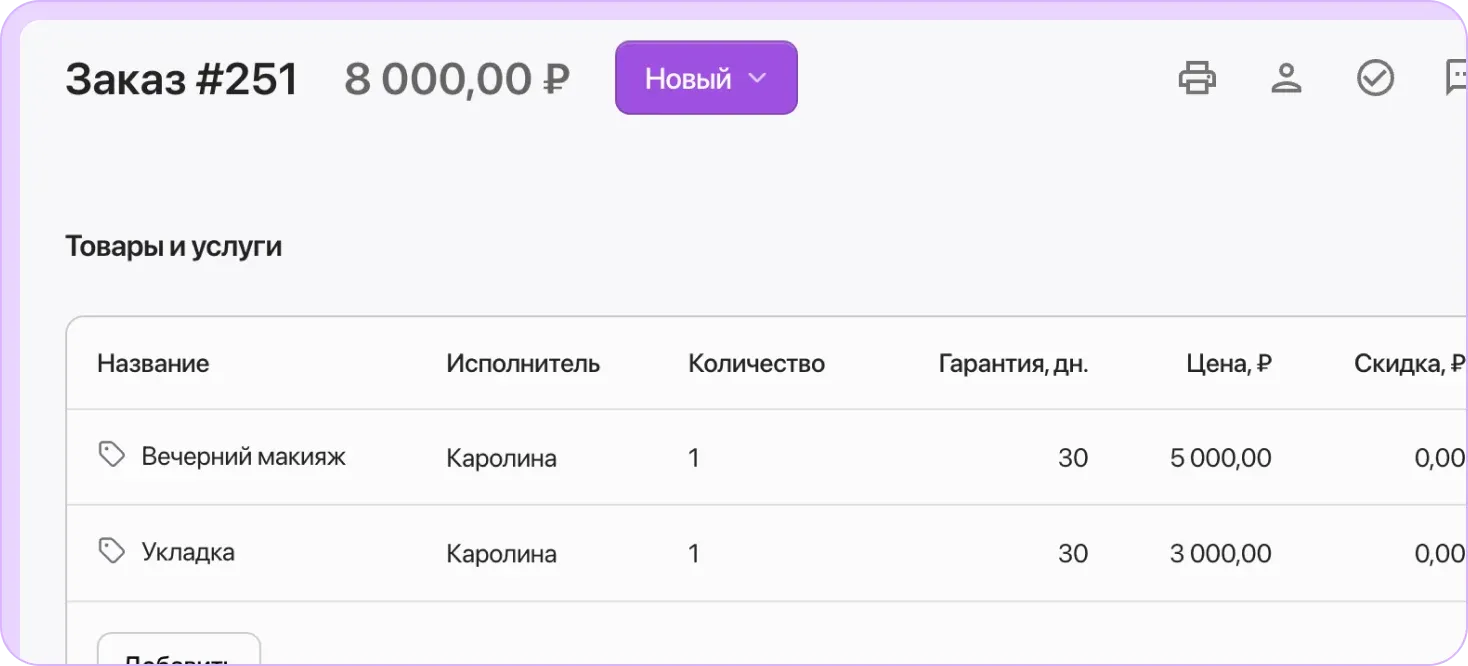
Task: Click the Исполнитель column header
Action: (523, 363)
